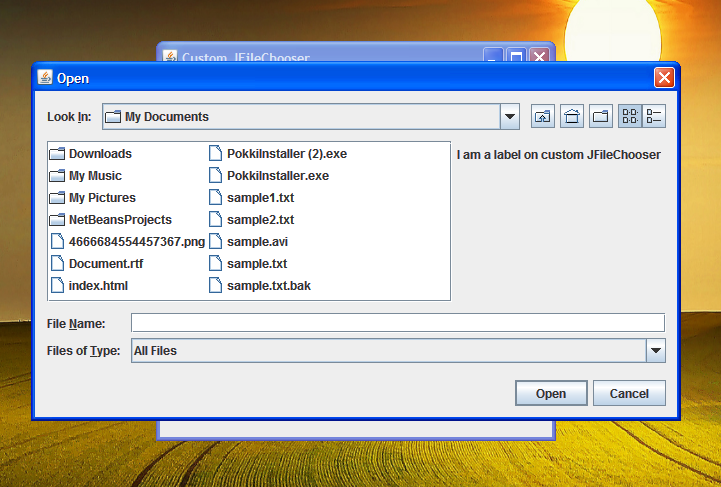The image size is (721, 487).
Task: Create a new folder icon
Action: click(601, 116)
